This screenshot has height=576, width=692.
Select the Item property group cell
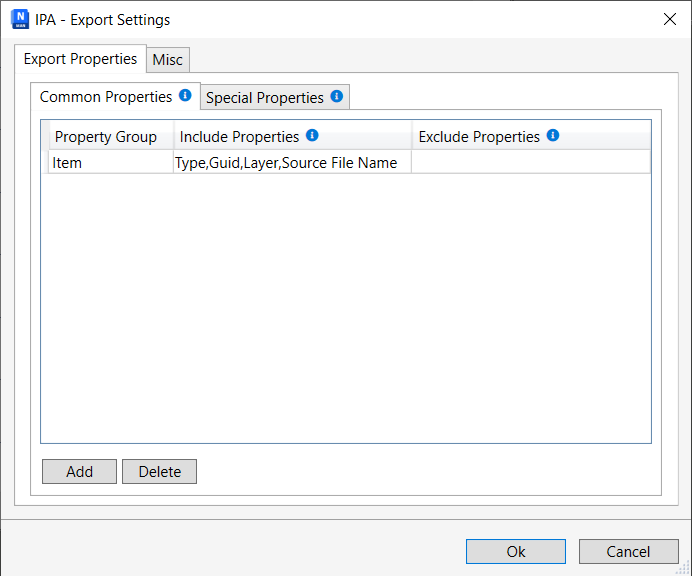click(110, 162)
